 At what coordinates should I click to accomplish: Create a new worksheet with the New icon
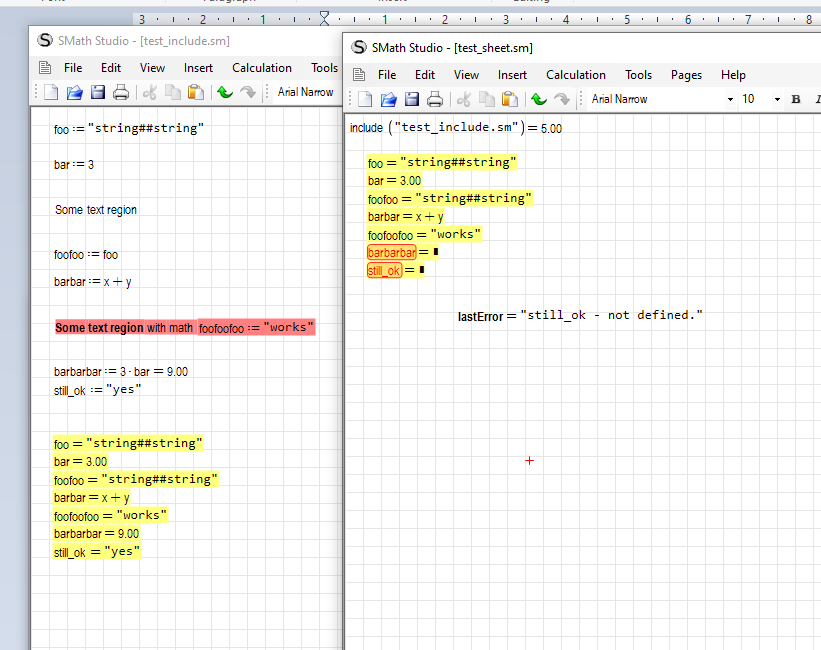[x=365, y=98]
